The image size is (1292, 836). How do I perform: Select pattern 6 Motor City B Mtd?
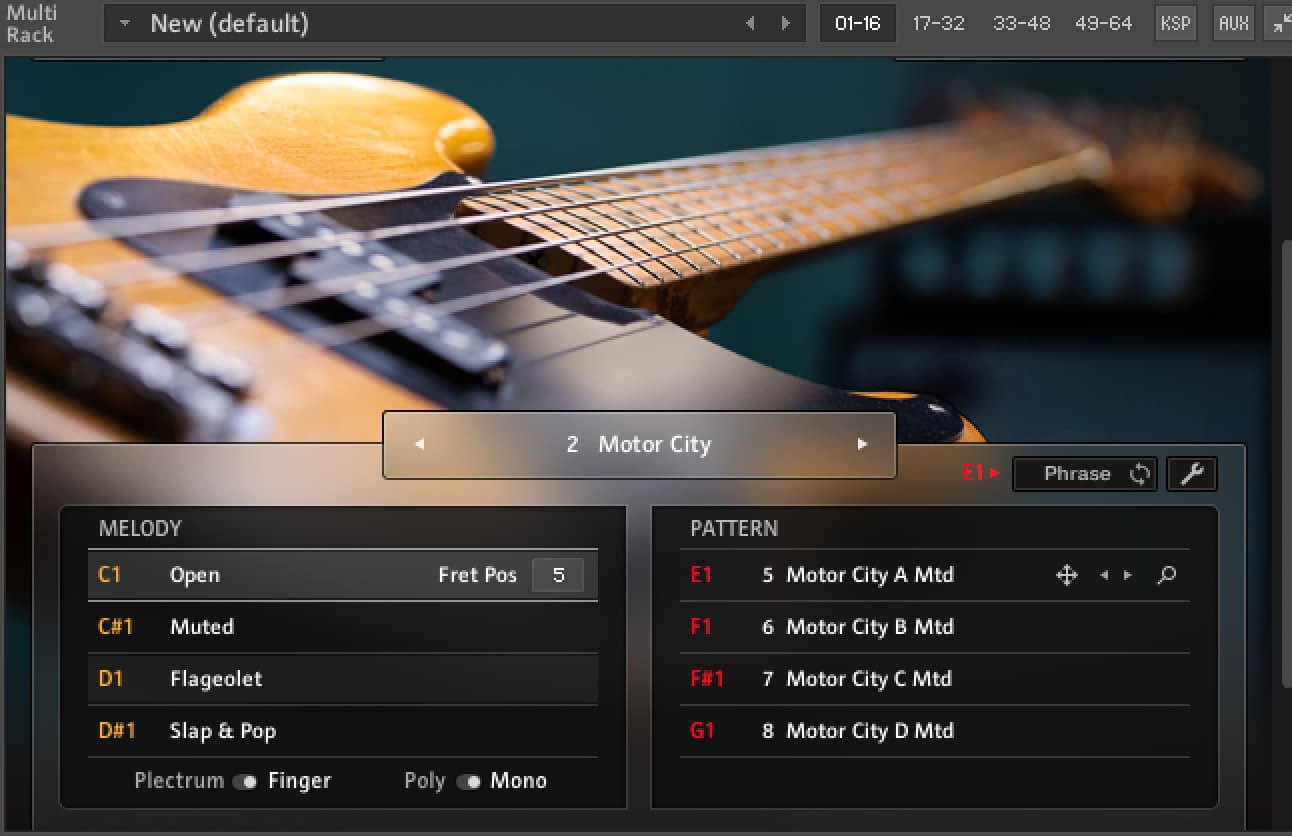[935, 627]
